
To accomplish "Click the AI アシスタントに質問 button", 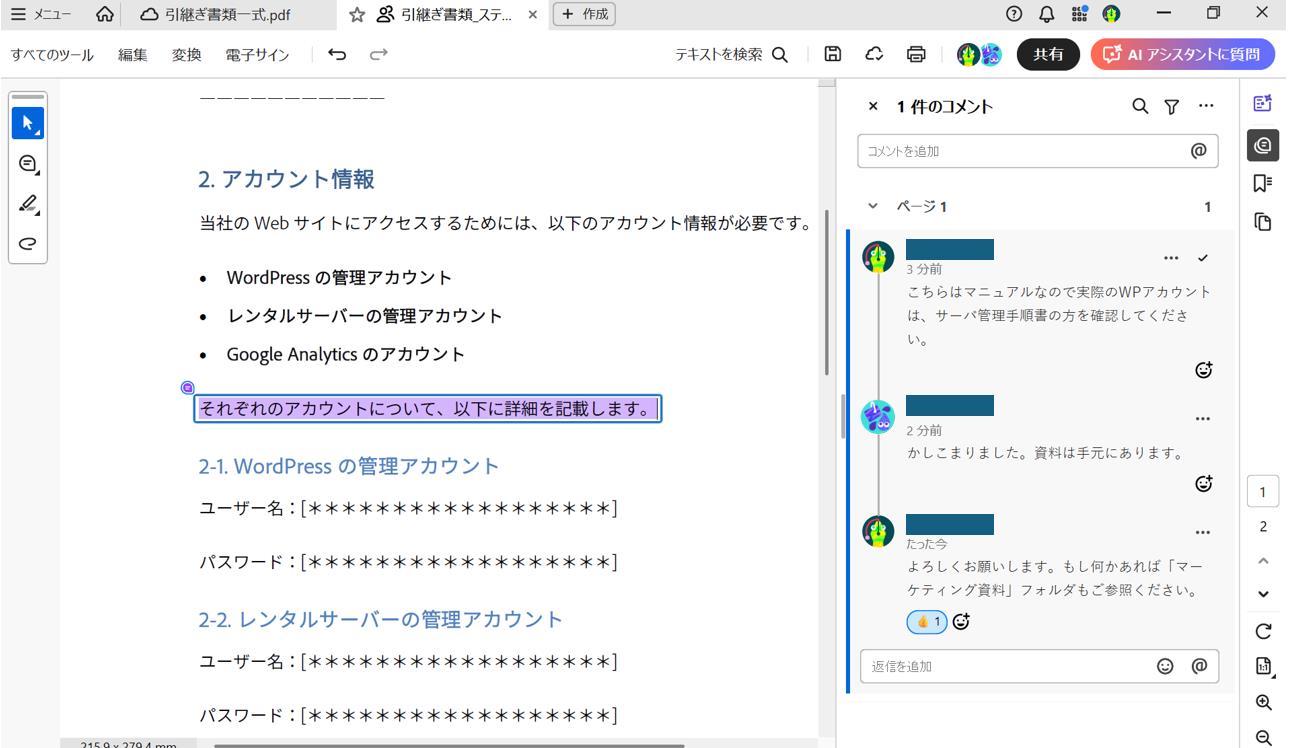I will (x=1182, y=55).
